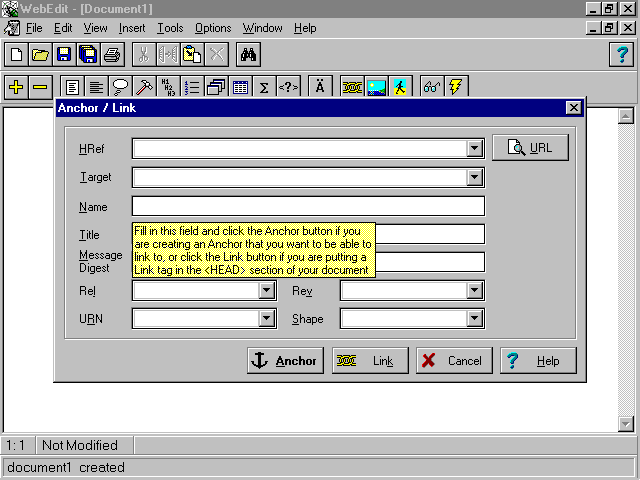Click the Save disk icon
This screenshot has width=640, height=480.
tap(64, 54)
